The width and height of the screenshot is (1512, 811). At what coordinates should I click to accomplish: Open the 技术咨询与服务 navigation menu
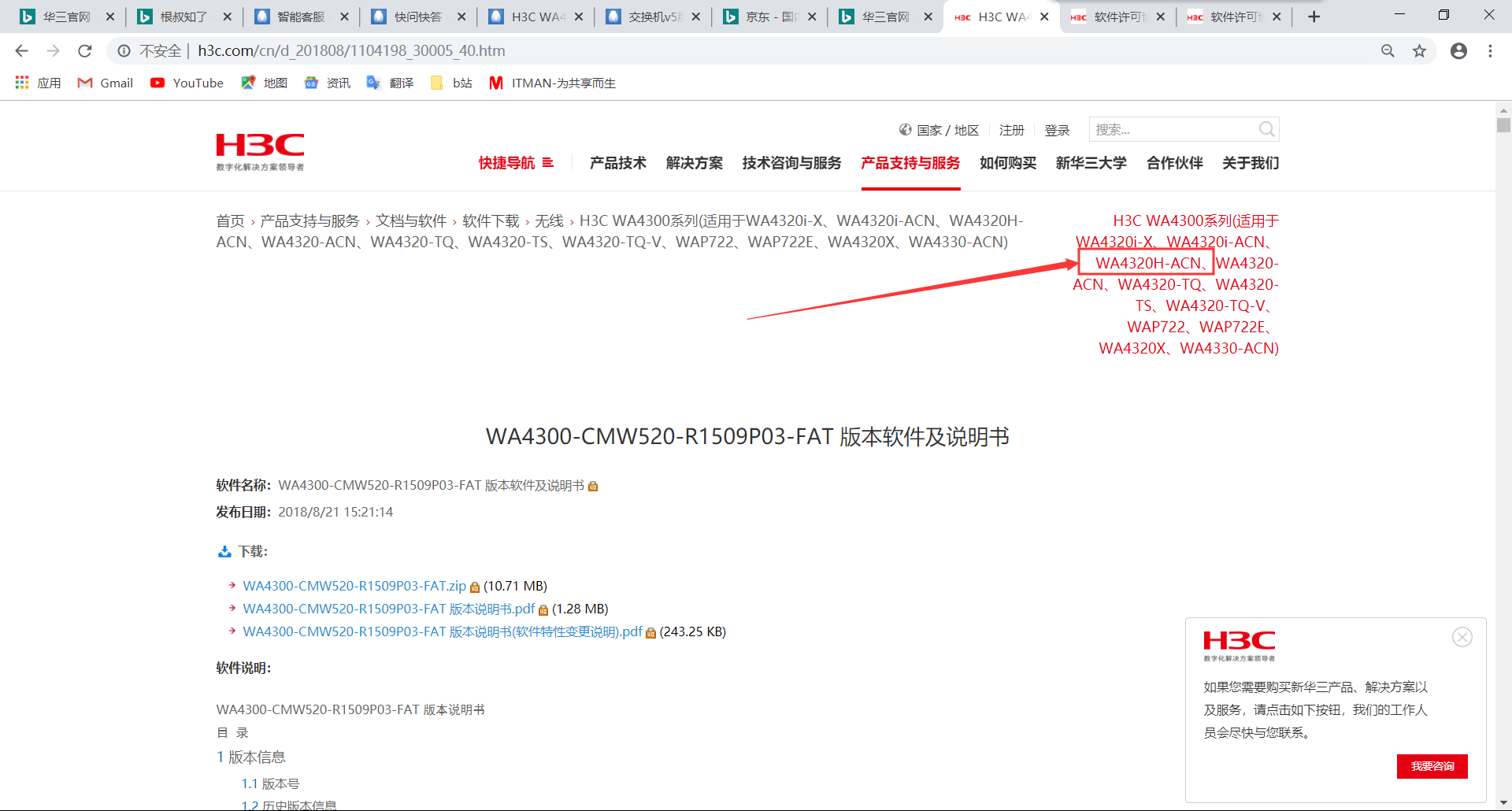(791, 163)
